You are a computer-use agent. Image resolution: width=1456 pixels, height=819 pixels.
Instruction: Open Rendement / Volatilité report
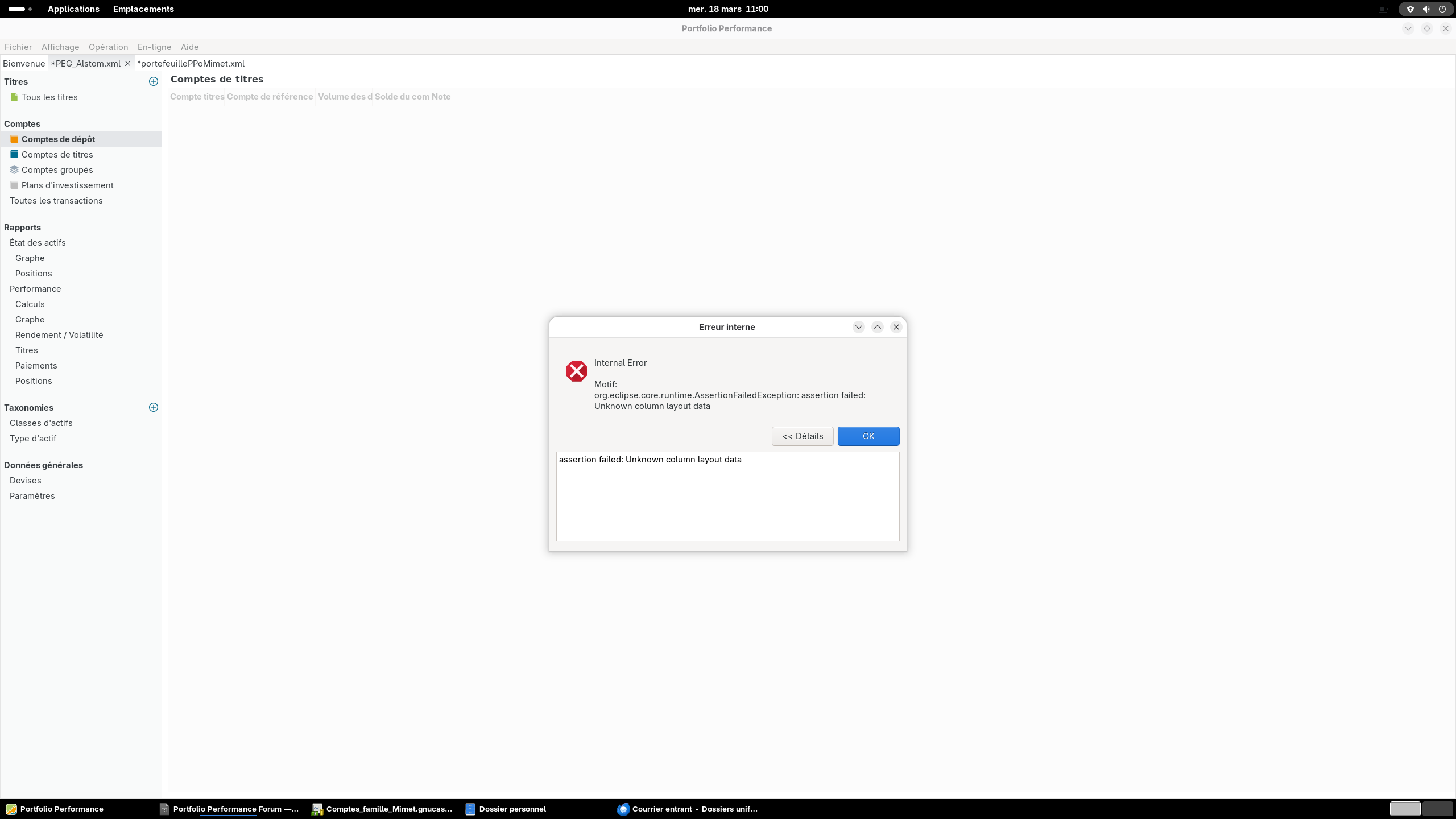pos(59,335)
